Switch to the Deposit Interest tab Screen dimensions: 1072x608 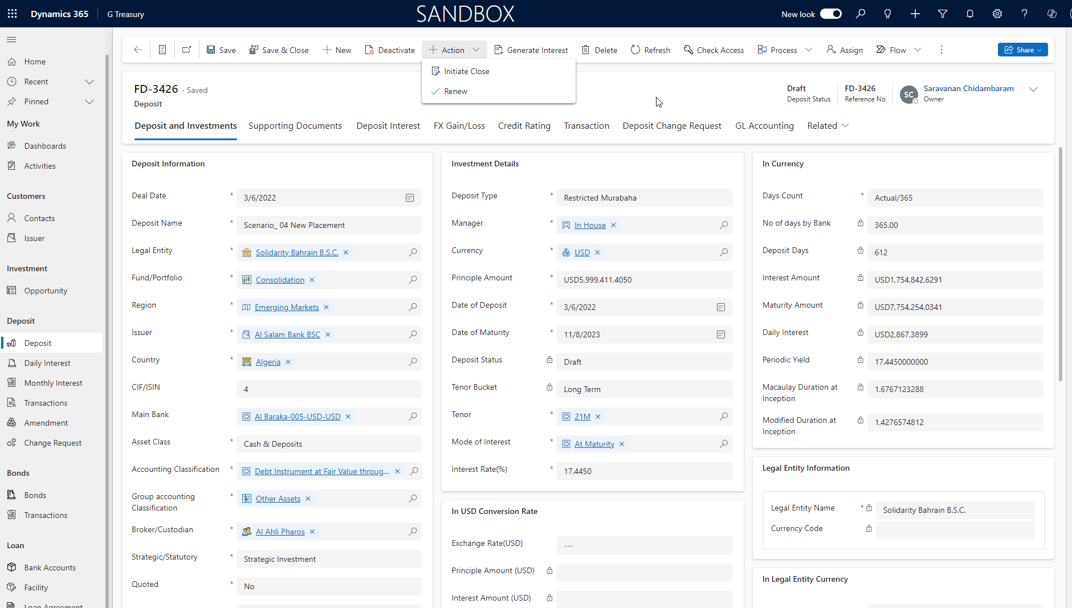388,126
